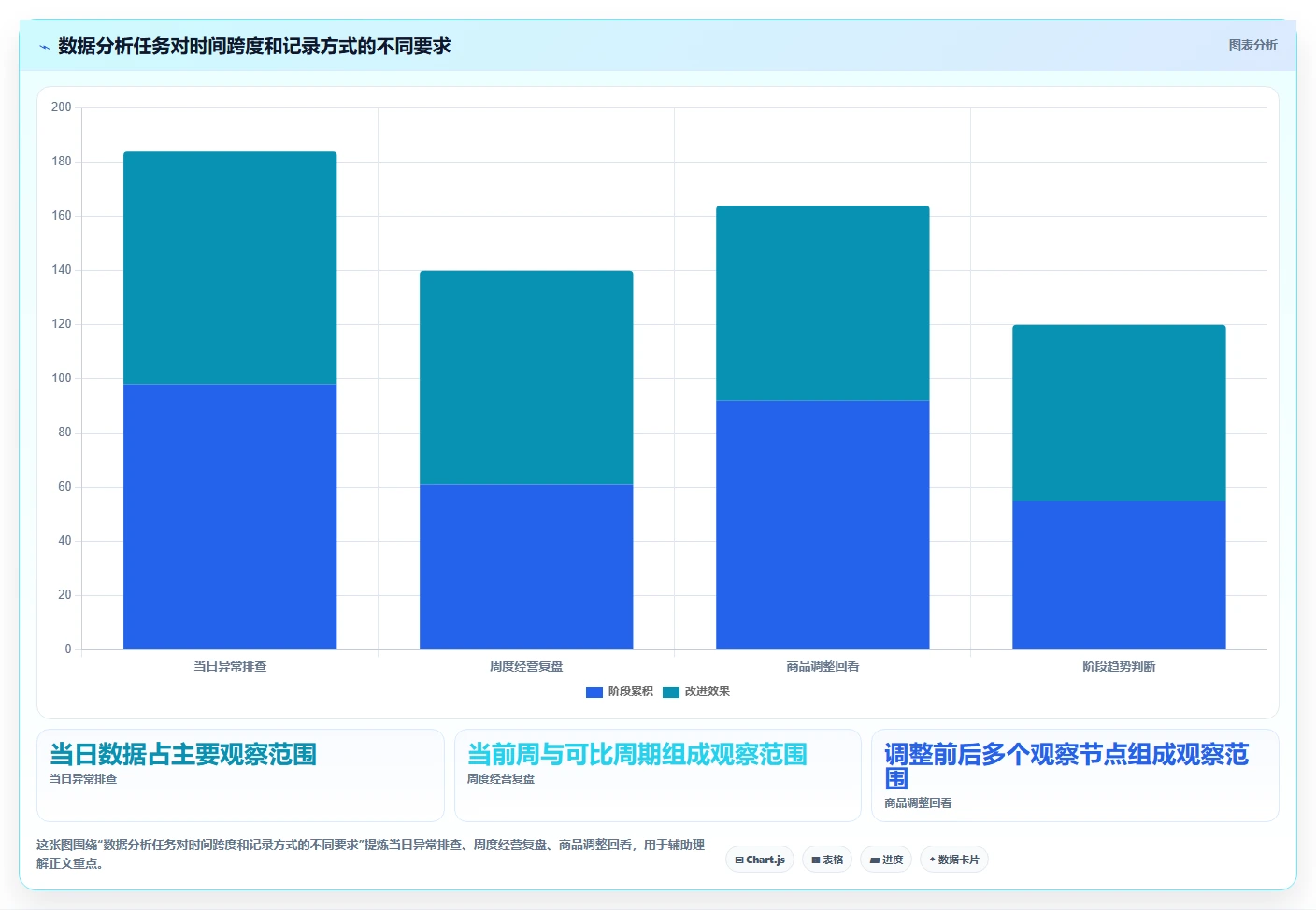1316x910 pixels.
Task: Click the 周度经营复盘 subtitle in the middle card
Action: pos(501,779)
